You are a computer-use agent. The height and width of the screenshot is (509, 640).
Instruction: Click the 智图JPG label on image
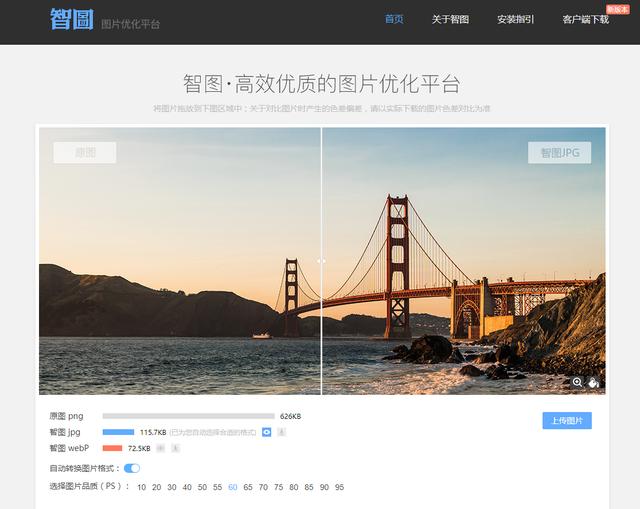pyautogui.click(x=559, y=153)
